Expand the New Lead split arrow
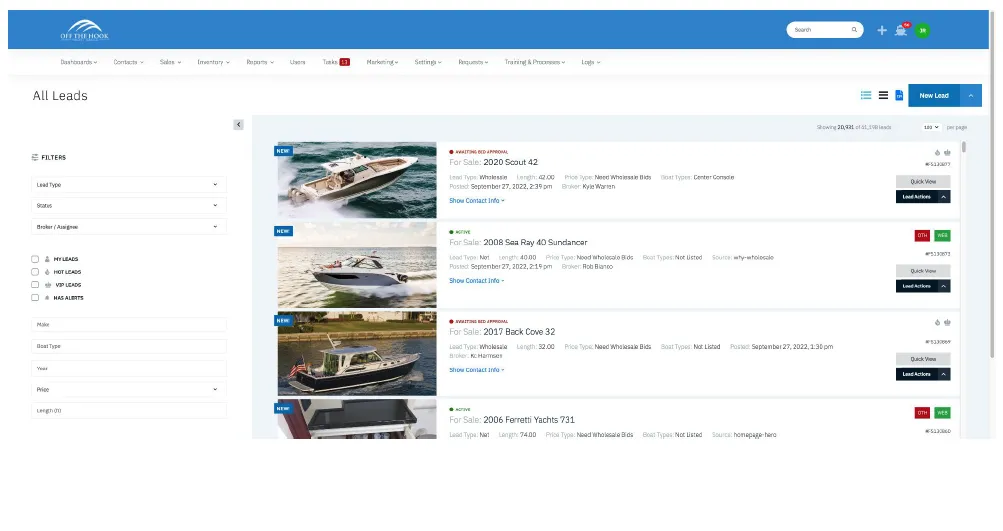Viewport: 1003px width, 531px height. [x=971, y=95]
